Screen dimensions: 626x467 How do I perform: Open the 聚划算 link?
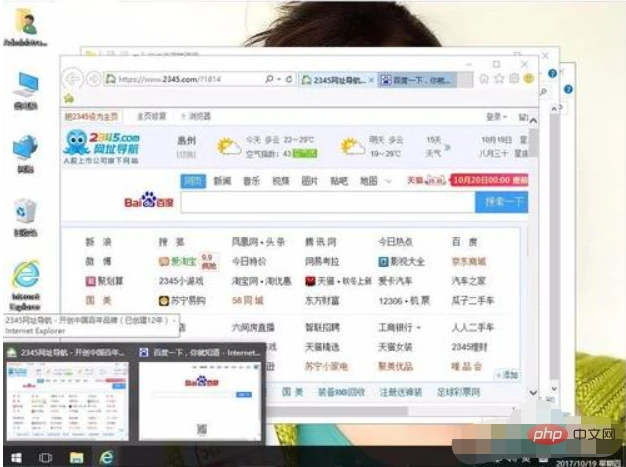click(105, 281)
